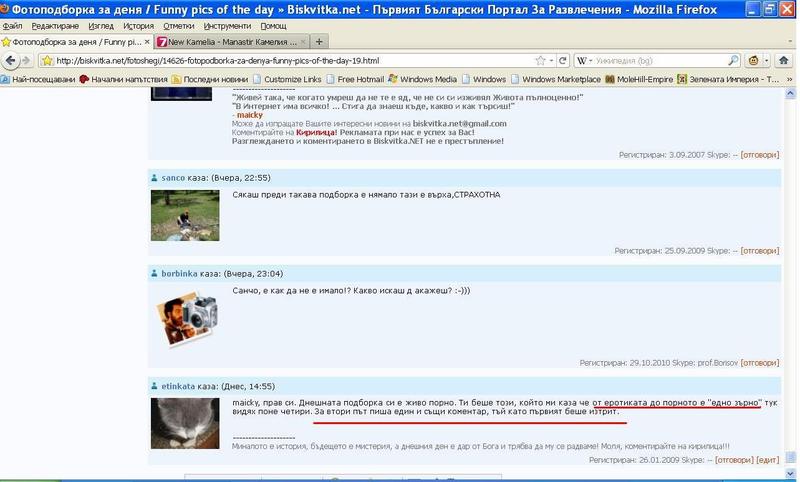This screenshot has width=800, height=482.
Task: Open the Windows bookmark
Action: [x=484, y=79]
